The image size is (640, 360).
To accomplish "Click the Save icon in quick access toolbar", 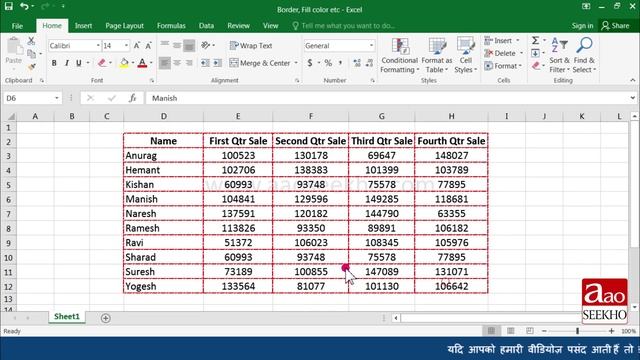I will (x=9, y=7).
